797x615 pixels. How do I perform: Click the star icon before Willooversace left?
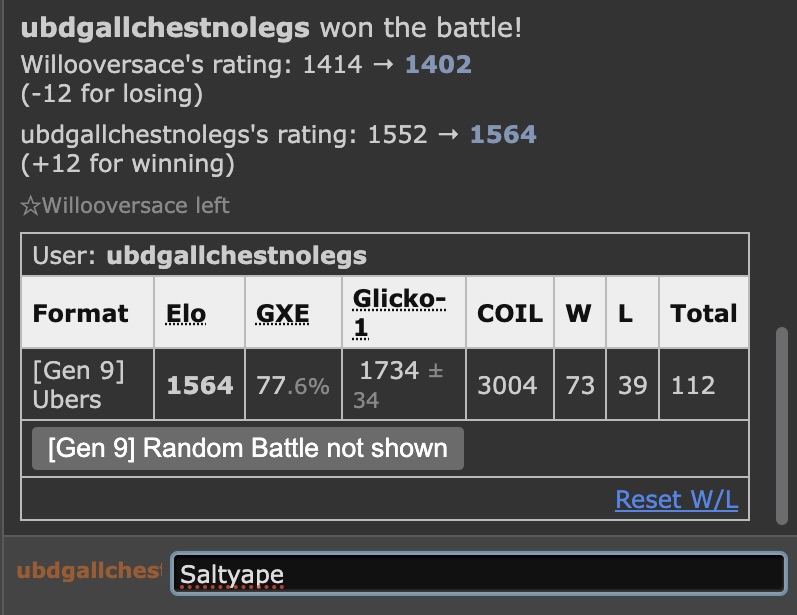point(31,206)
